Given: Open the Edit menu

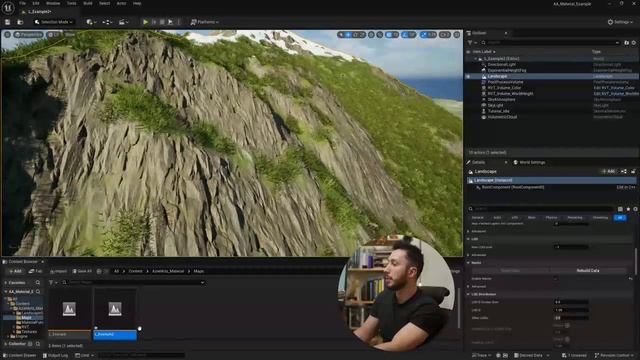Looking at the screenshot, I should coord(36,3).
